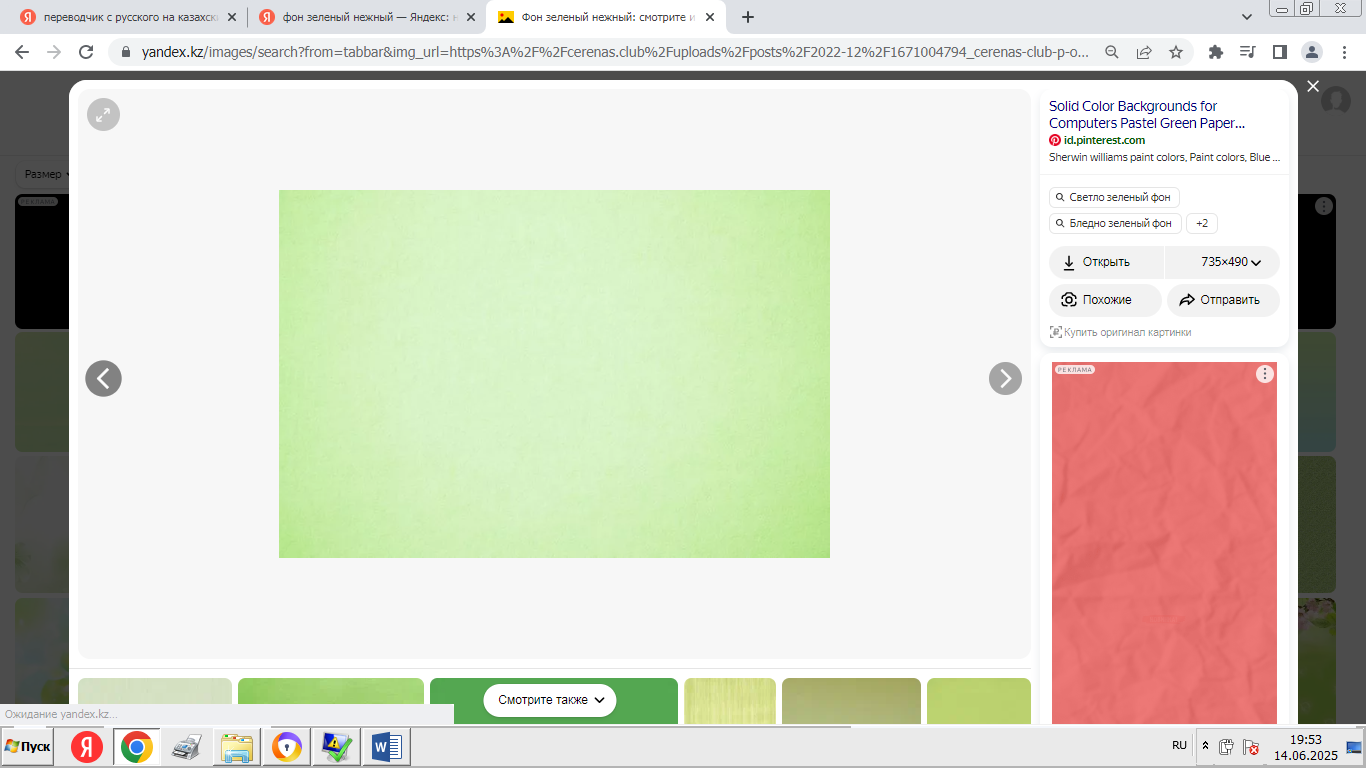The height and width of the screenshot is (768, 1366).
Task: Close the image viewer overlay
Action: 1313,87
